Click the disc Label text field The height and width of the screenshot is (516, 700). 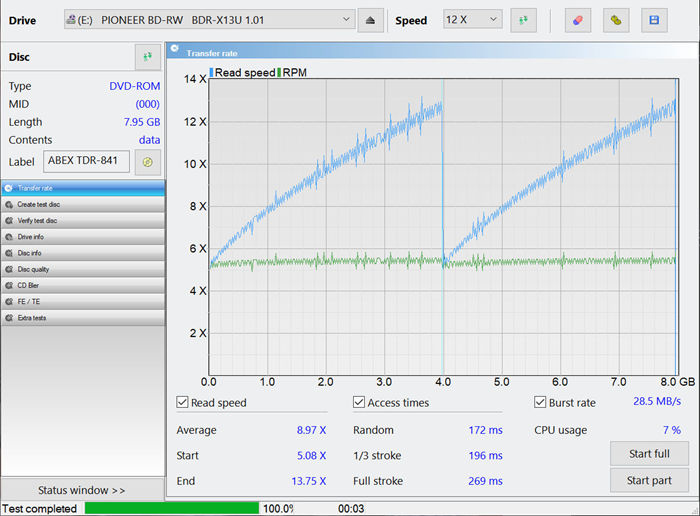86,161
